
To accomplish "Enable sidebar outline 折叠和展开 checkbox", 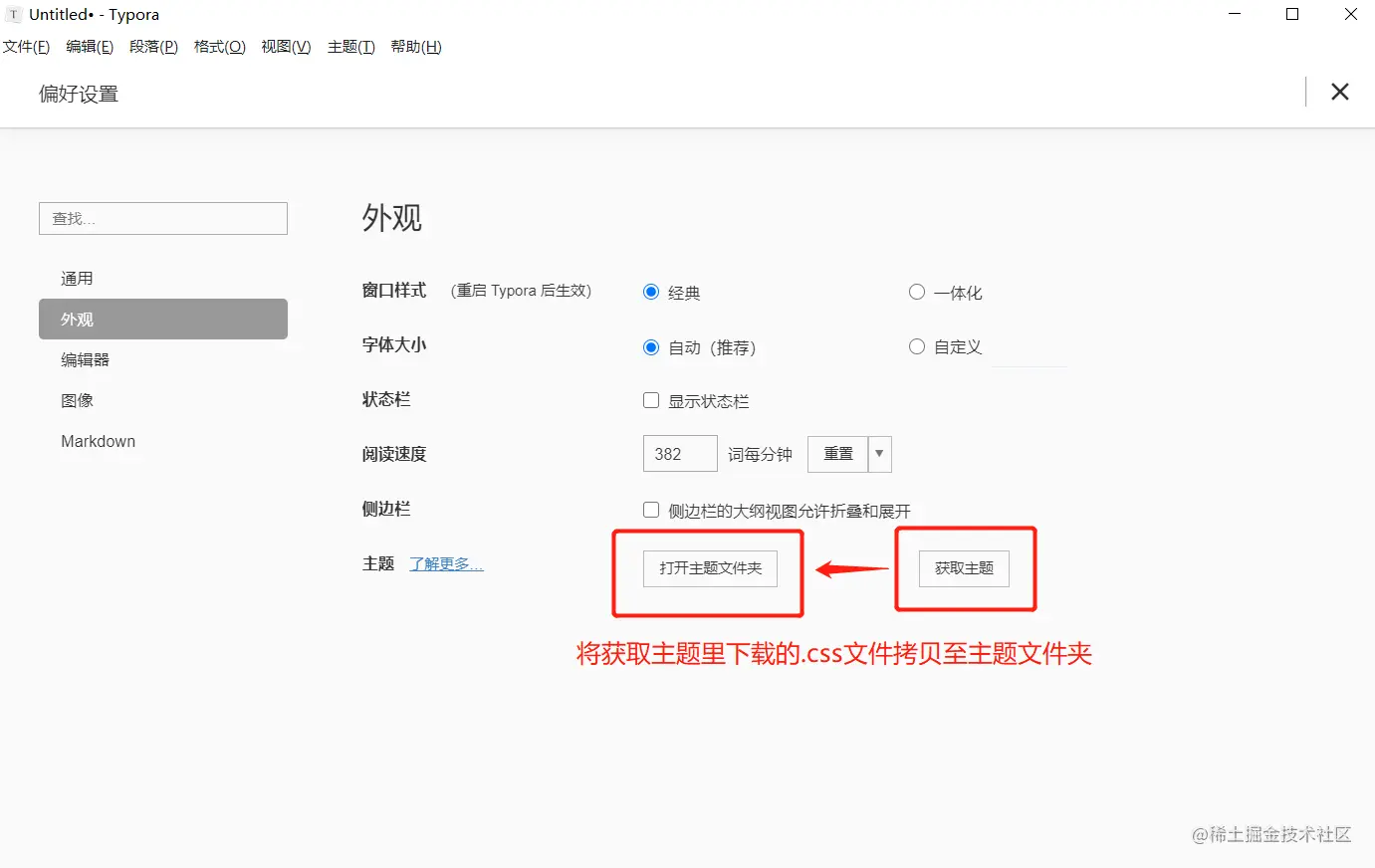I will point(651,510).
